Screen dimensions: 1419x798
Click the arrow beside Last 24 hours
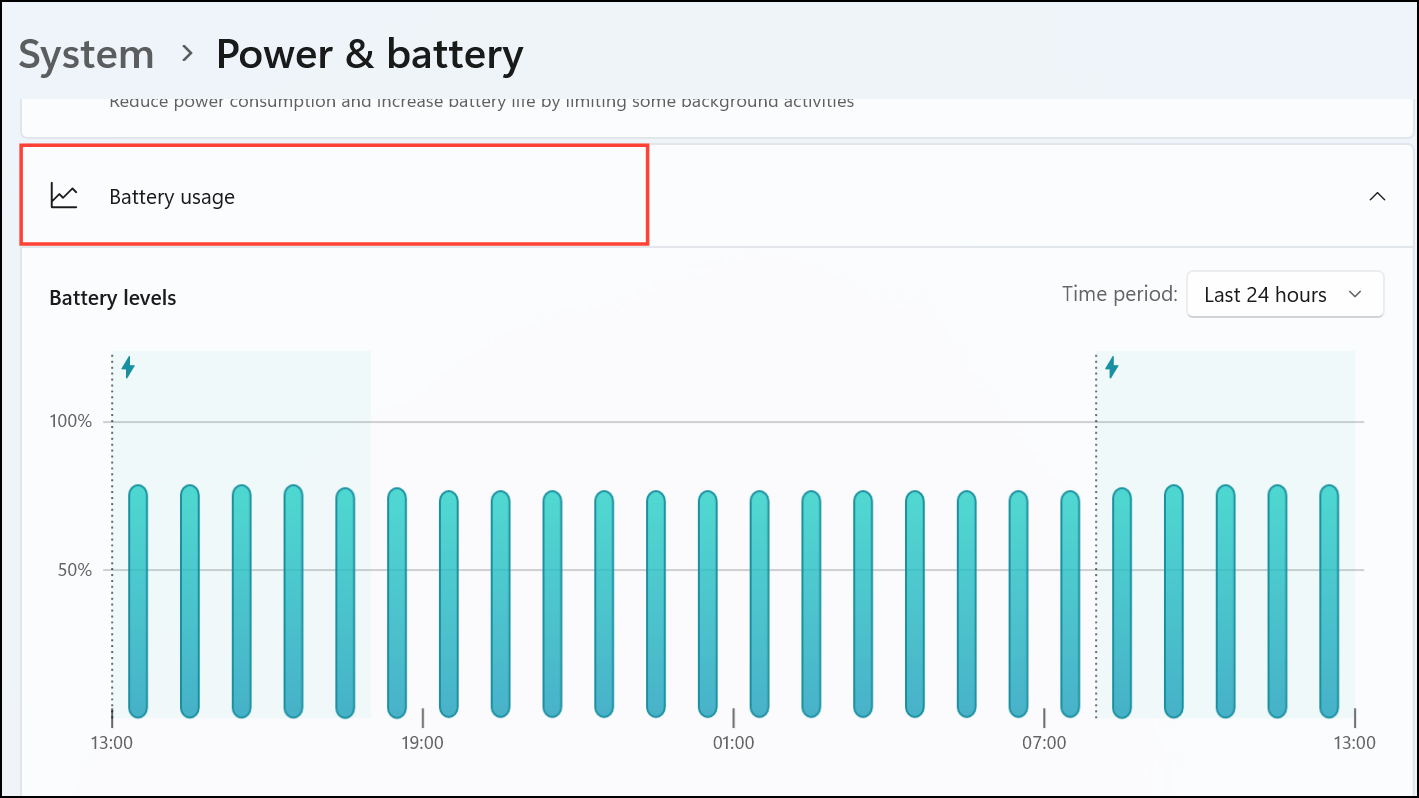(x=1356, y=295)
